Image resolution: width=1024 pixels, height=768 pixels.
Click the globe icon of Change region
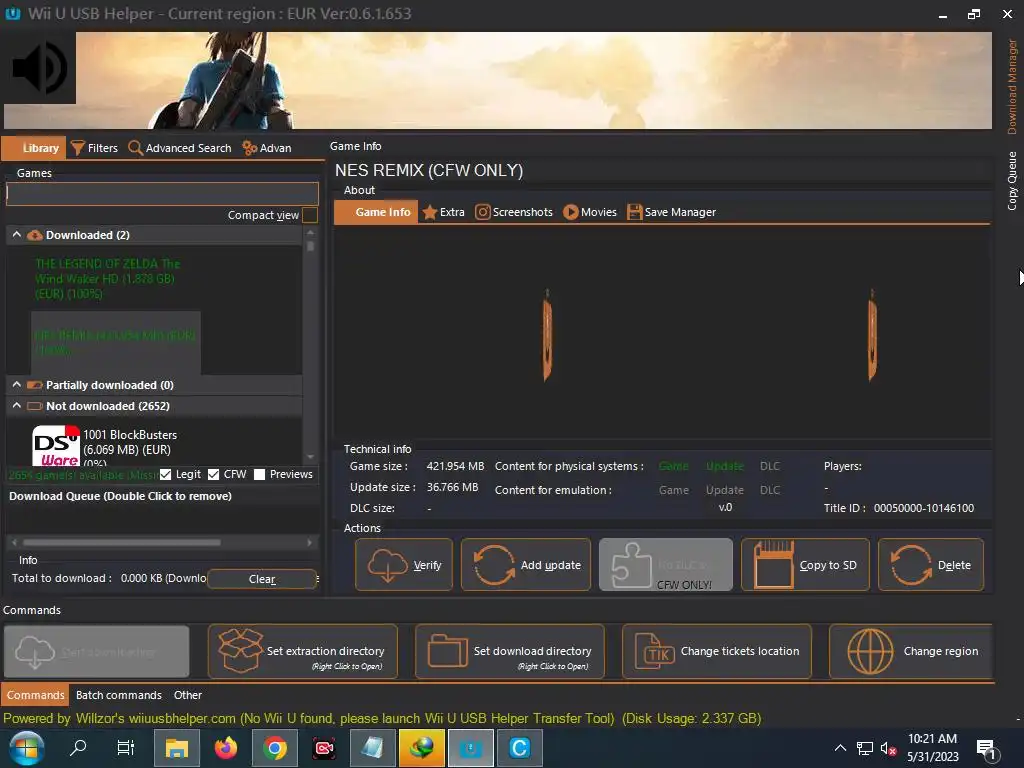click(x=870, y=652)
